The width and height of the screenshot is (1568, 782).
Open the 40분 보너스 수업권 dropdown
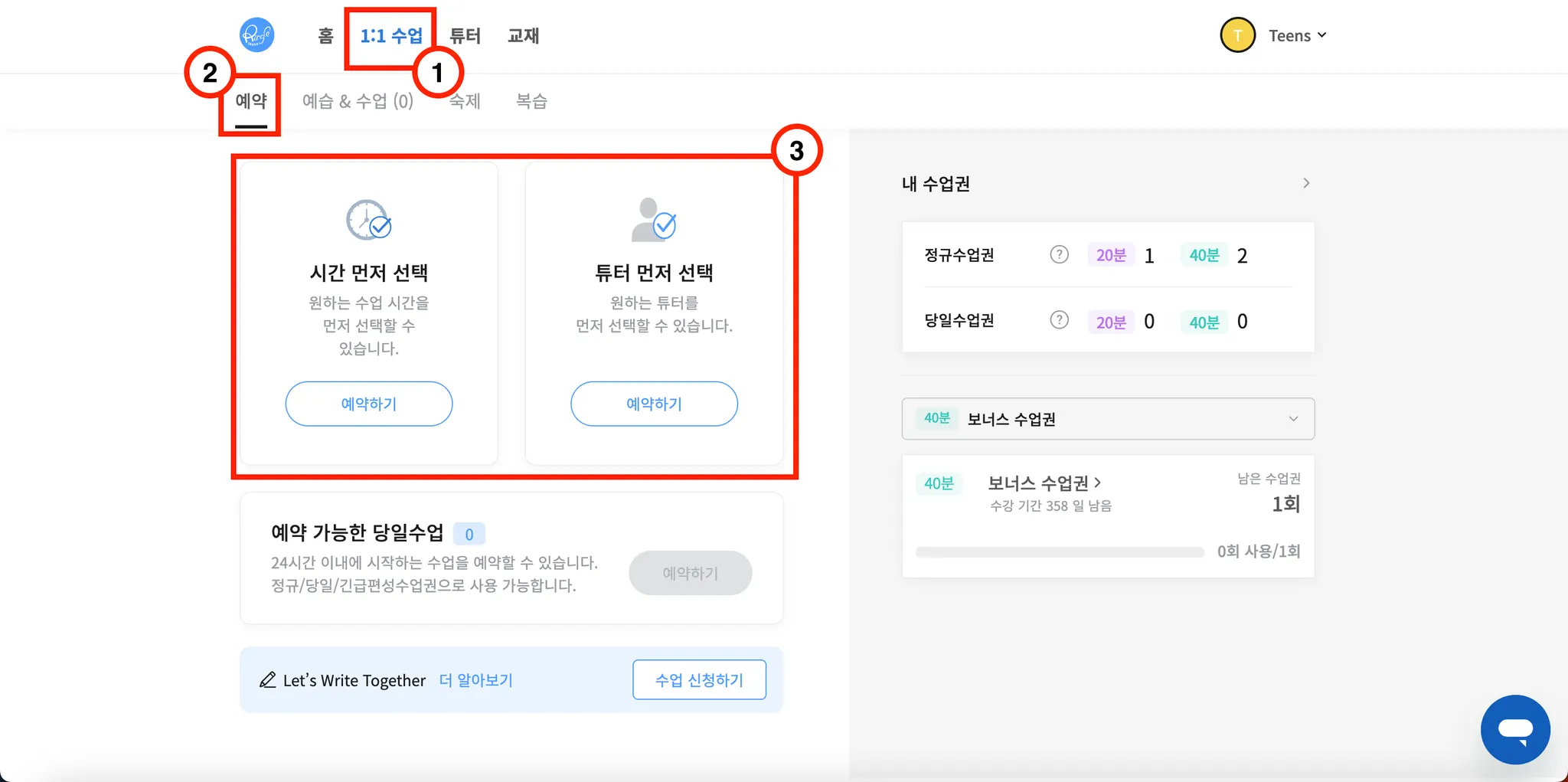(x=1108, y=419)
